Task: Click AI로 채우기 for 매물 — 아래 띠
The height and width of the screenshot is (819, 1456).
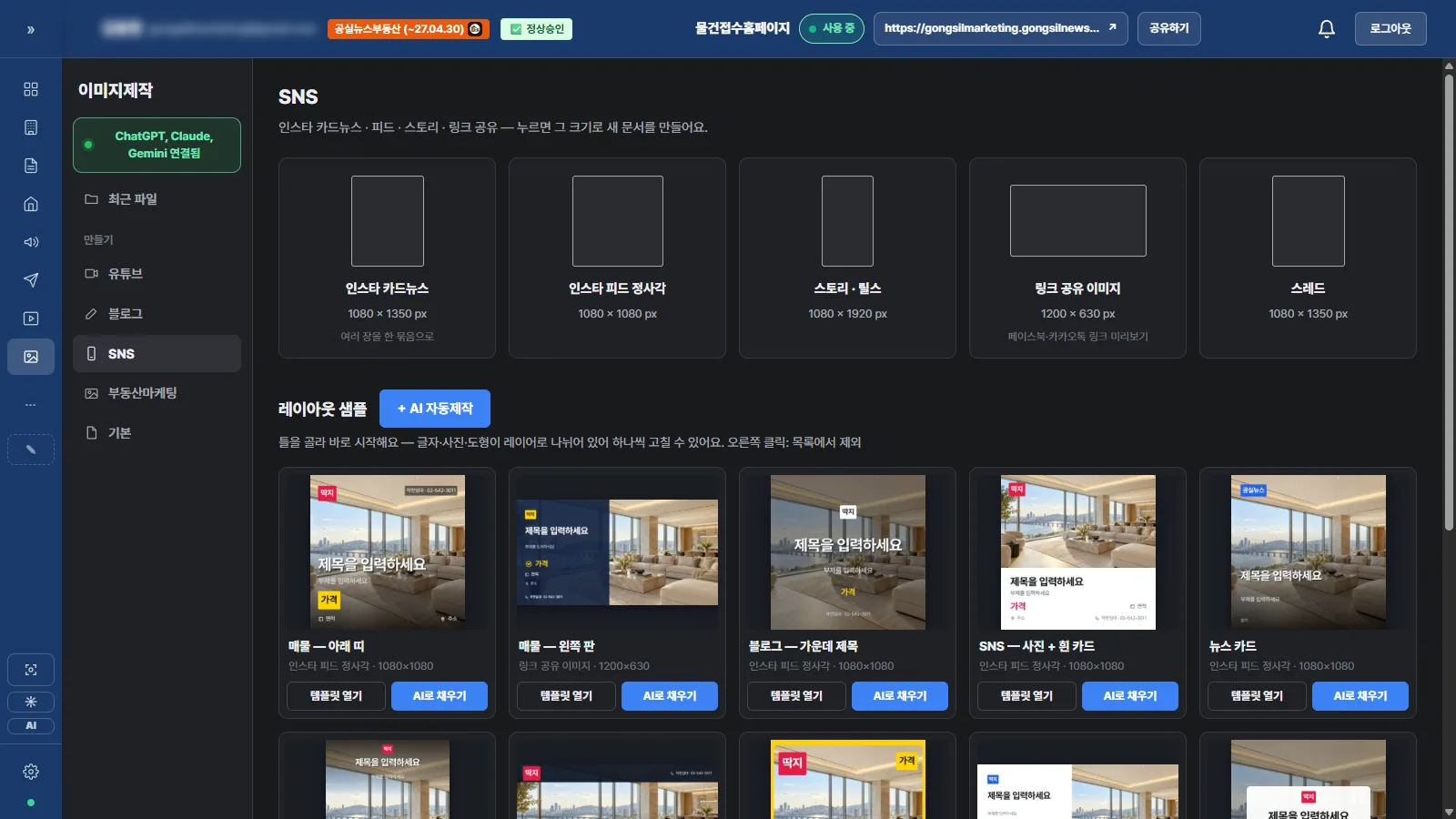Action: [x=440, y=696]
